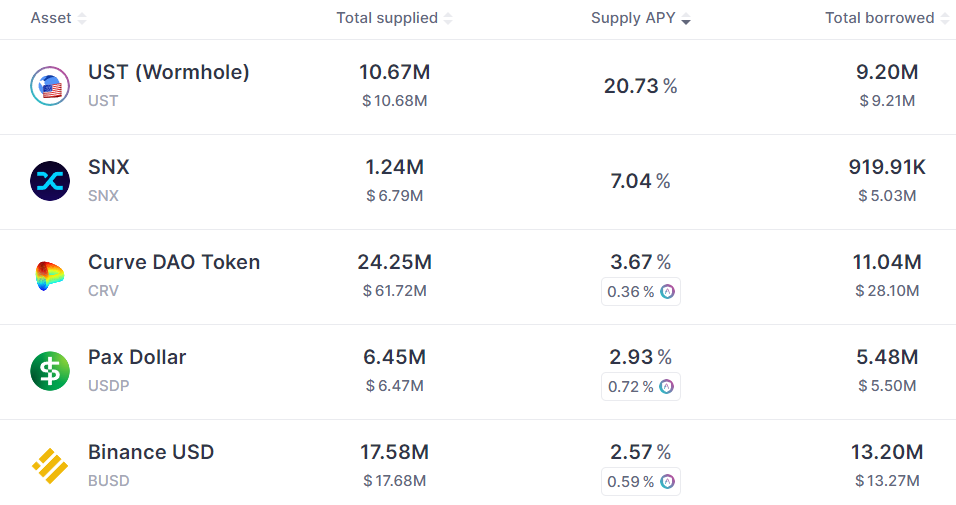
Task: Click the 919.91K total borrowed value
Action: [887, 167]
